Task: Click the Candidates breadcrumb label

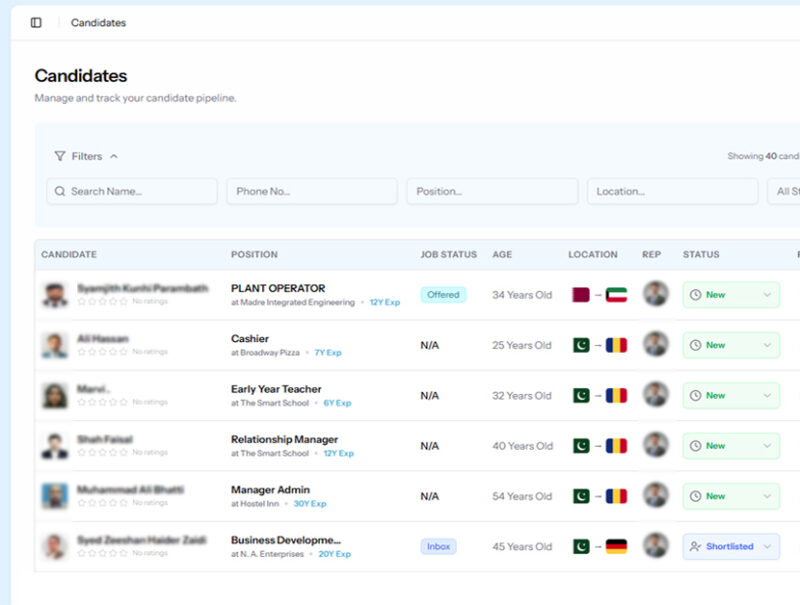Action: click(x=98, y=22)
